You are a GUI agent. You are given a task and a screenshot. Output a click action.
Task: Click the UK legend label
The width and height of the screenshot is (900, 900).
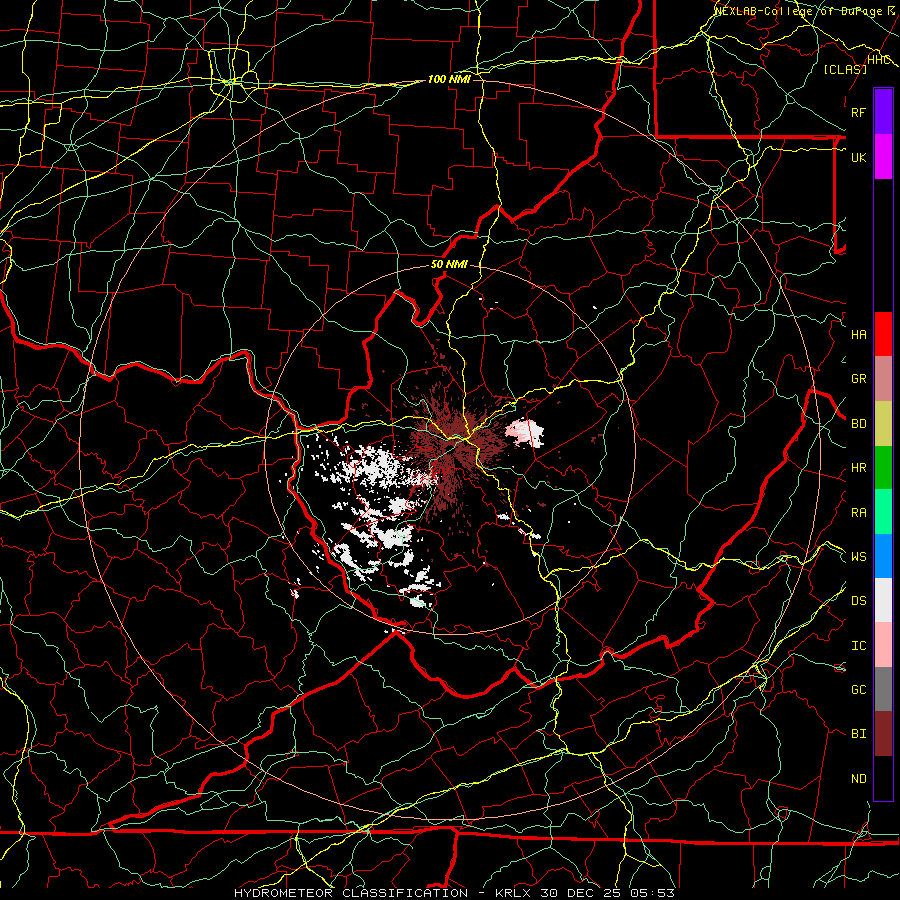(858, 157)
